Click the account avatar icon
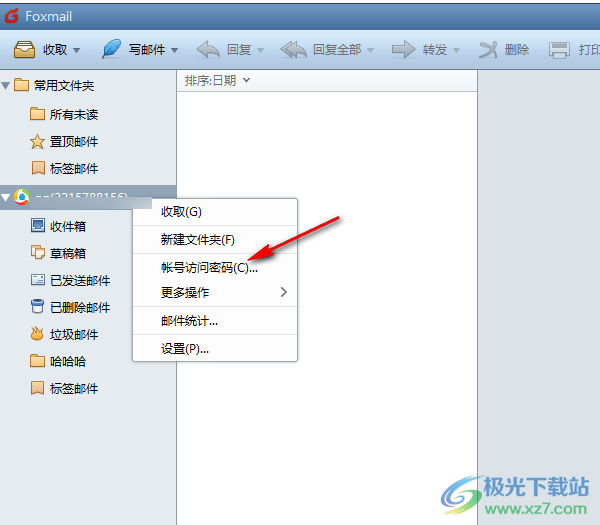 pos(22,197)
